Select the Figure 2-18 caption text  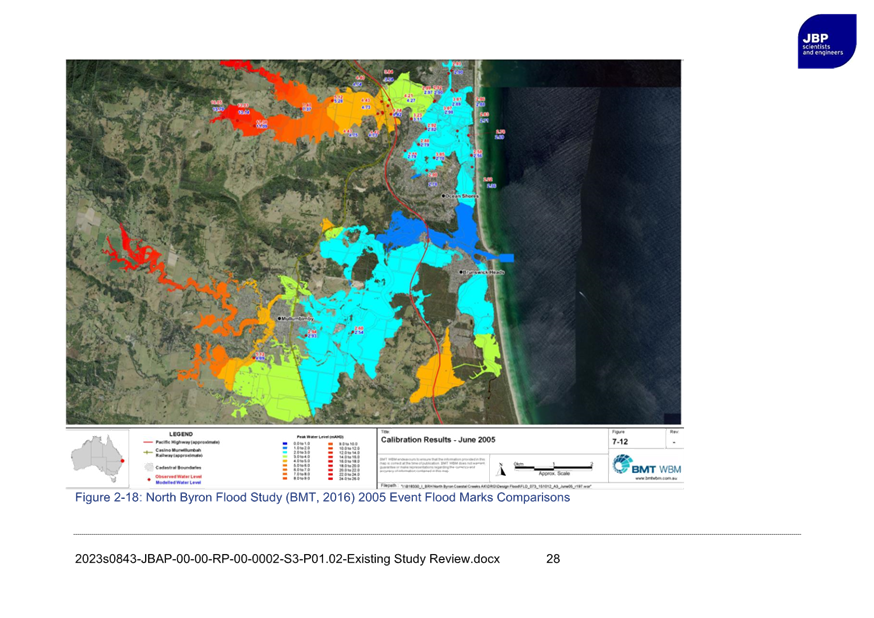(322, 497)
